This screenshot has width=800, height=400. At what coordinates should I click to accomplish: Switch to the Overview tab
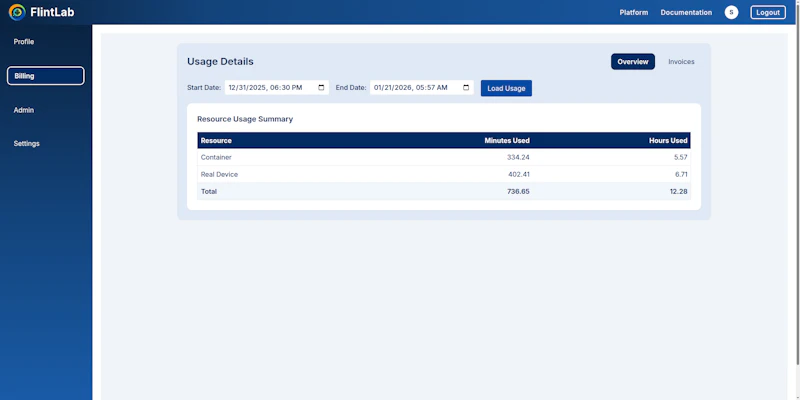pos(633,62)
